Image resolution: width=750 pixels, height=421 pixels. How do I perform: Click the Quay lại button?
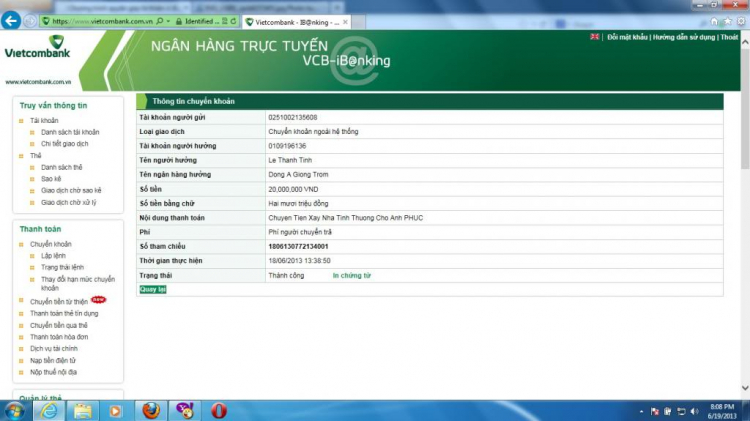point(153,289)
